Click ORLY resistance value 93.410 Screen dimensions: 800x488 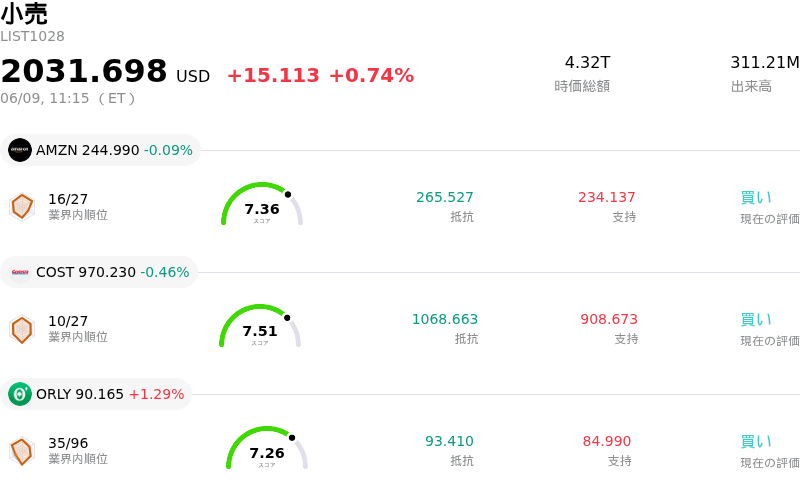(x=449, y=441)
